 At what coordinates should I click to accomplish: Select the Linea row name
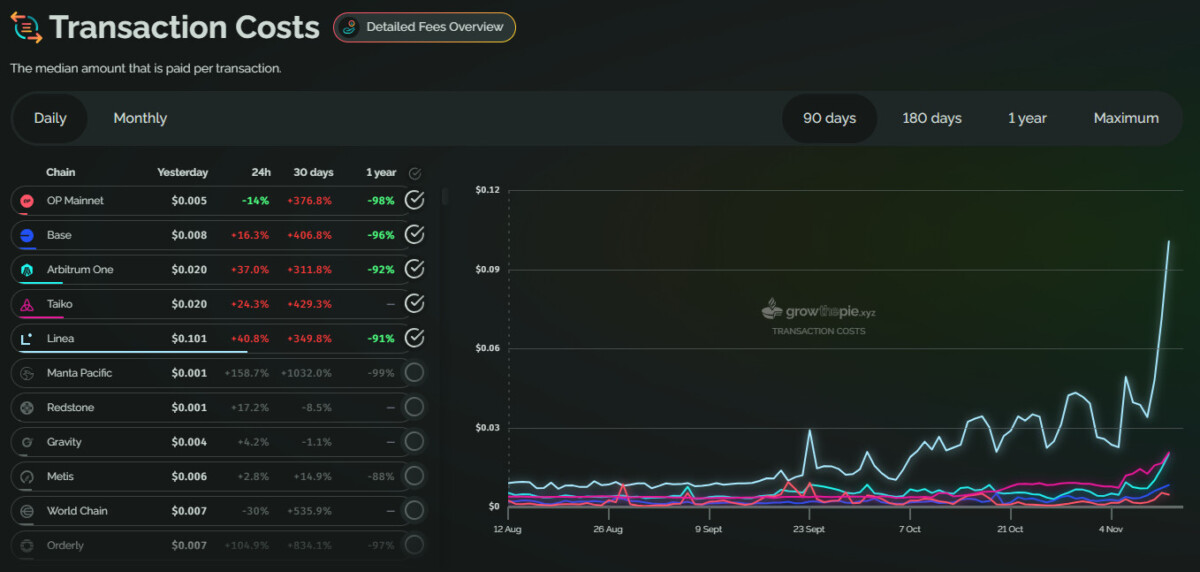(x=60, y=339)
